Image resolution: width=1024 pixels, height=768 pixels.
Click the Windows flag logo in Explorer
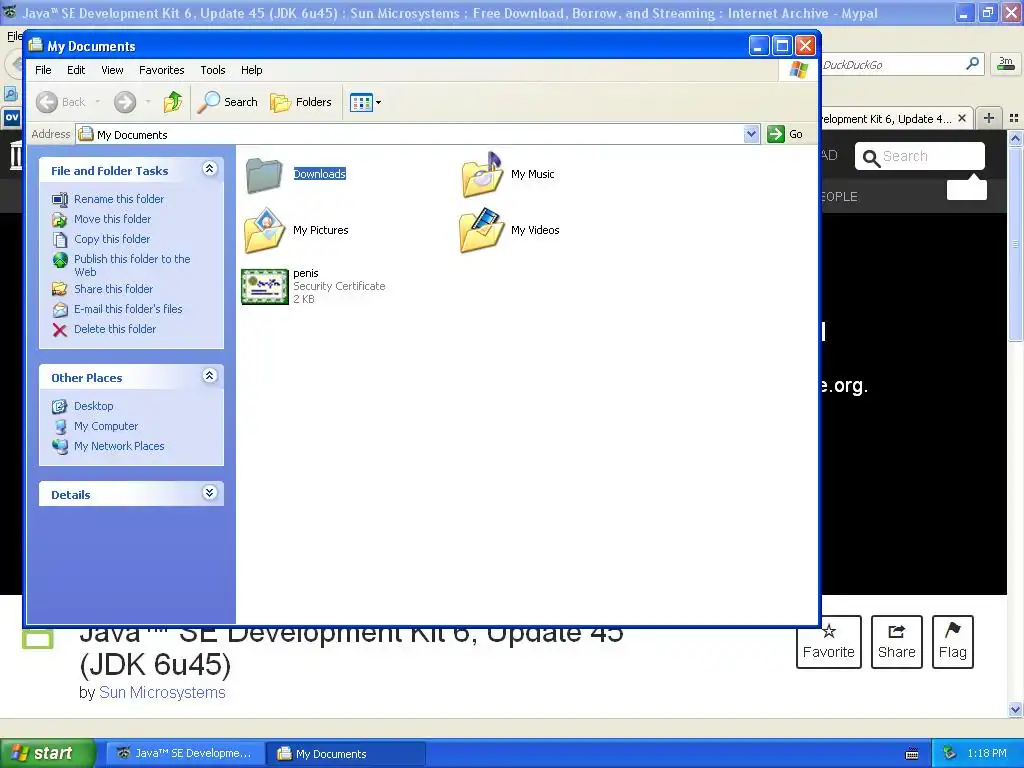click(x=798, y=70)
